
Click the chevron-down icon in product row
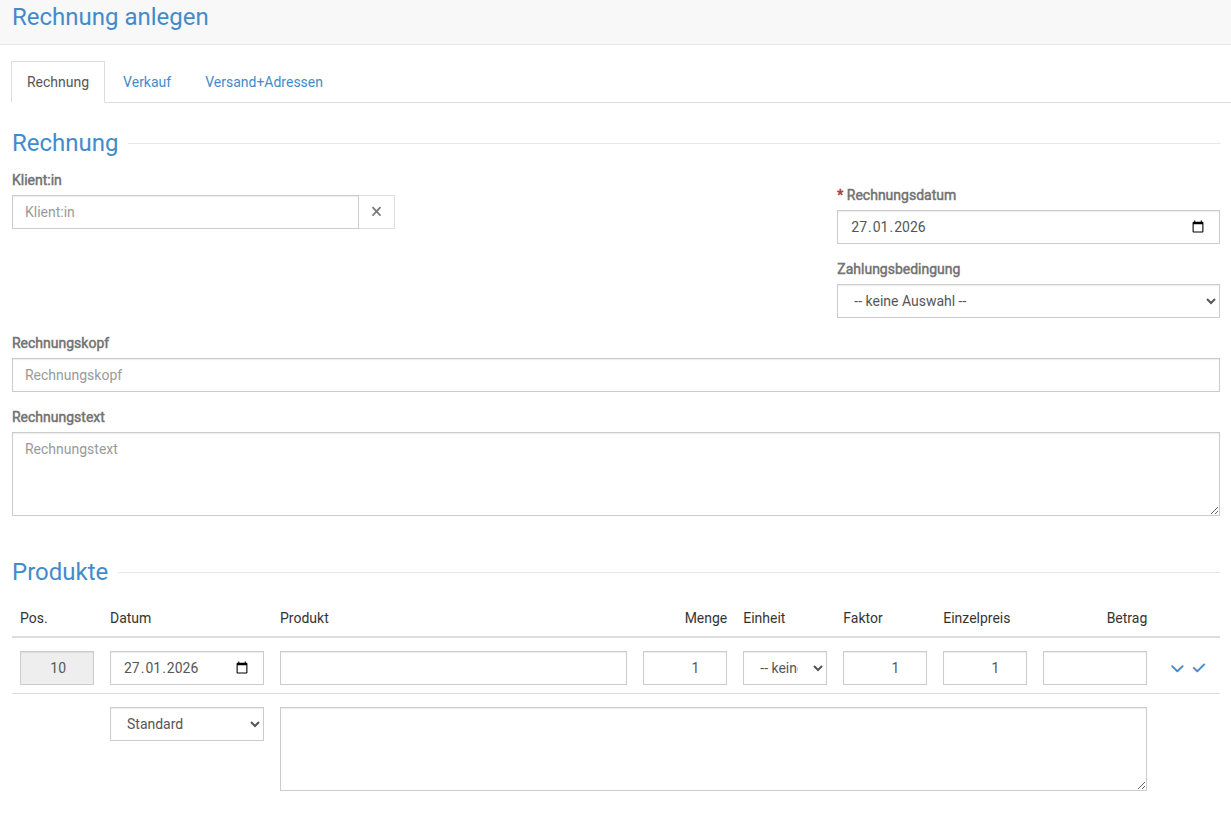[x=1177, y=668]
